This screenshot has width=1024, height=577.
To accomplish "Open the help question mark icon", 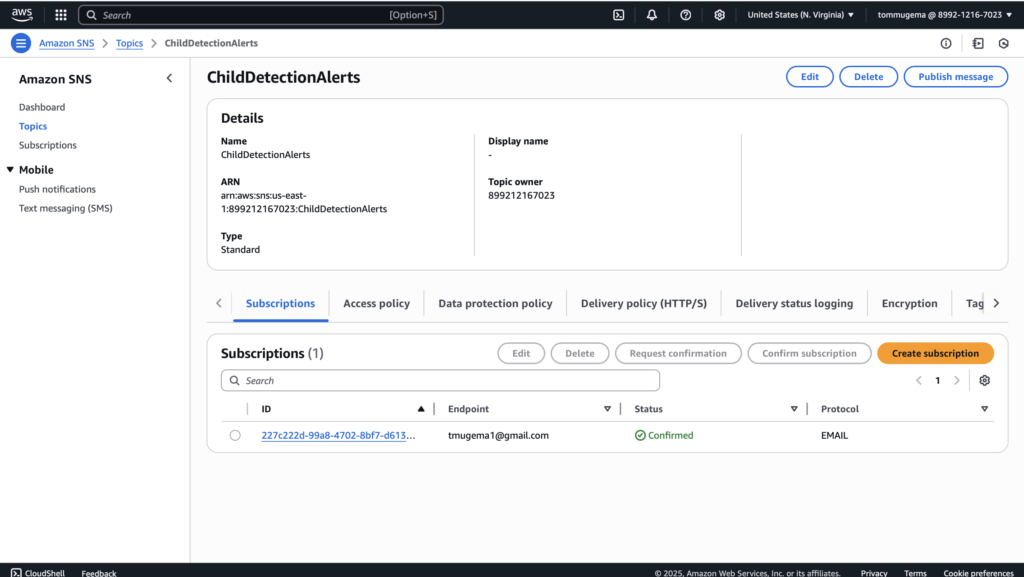I will pyautogui.click(x=685, y=15).
